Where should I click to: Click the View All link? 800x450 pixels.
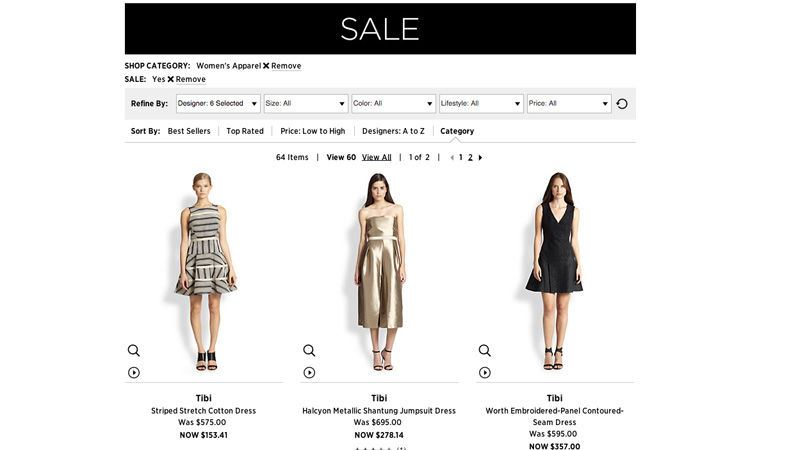point(377,158)
